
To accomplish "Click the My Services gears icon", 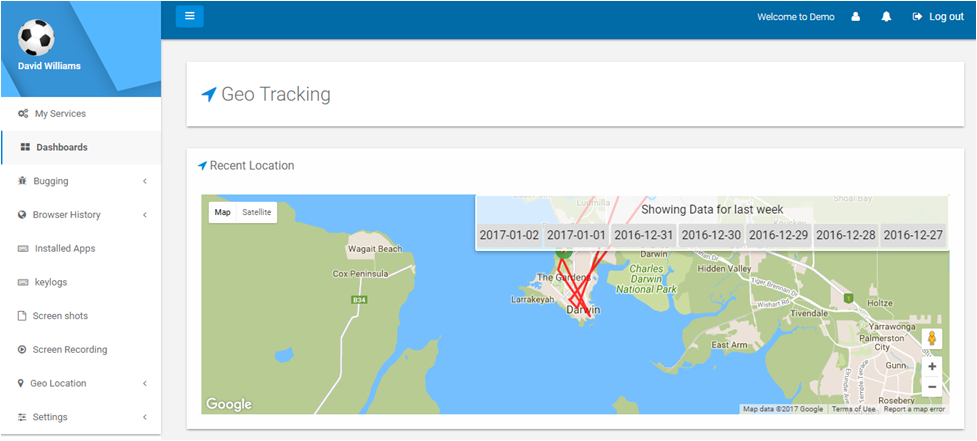I will [x=23, y=114].
